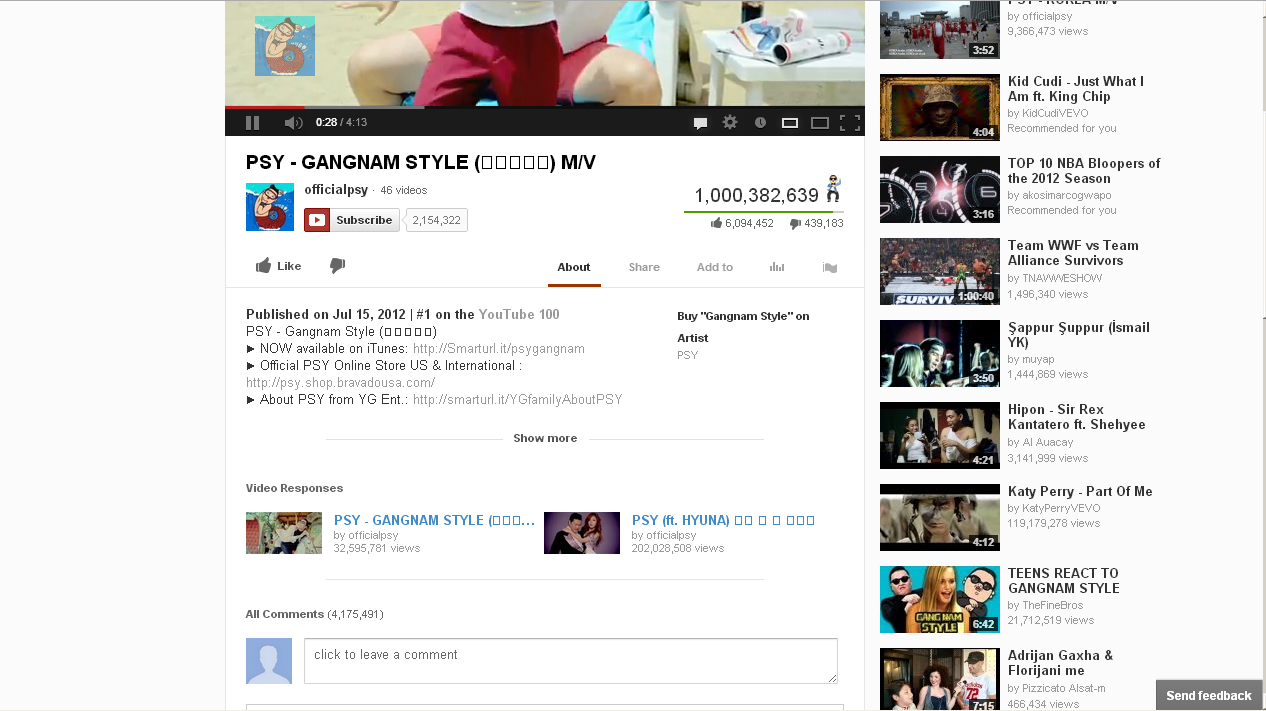Image resolution: width=1266 pixels, height=711 pixels.
Task: Open TEENS REACT TO GANGNAM STYLE title
Action: pos(1064,581)
